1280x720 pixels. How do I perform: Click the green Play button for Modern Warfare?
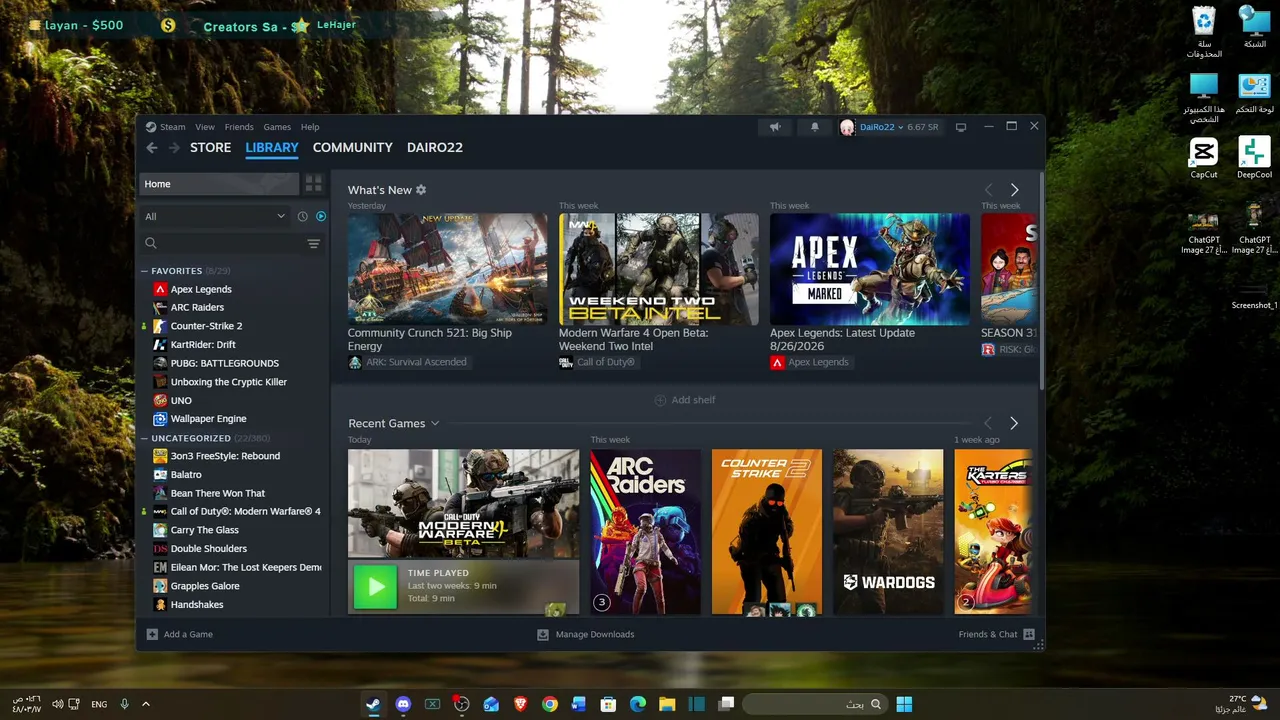pos(375,586)
